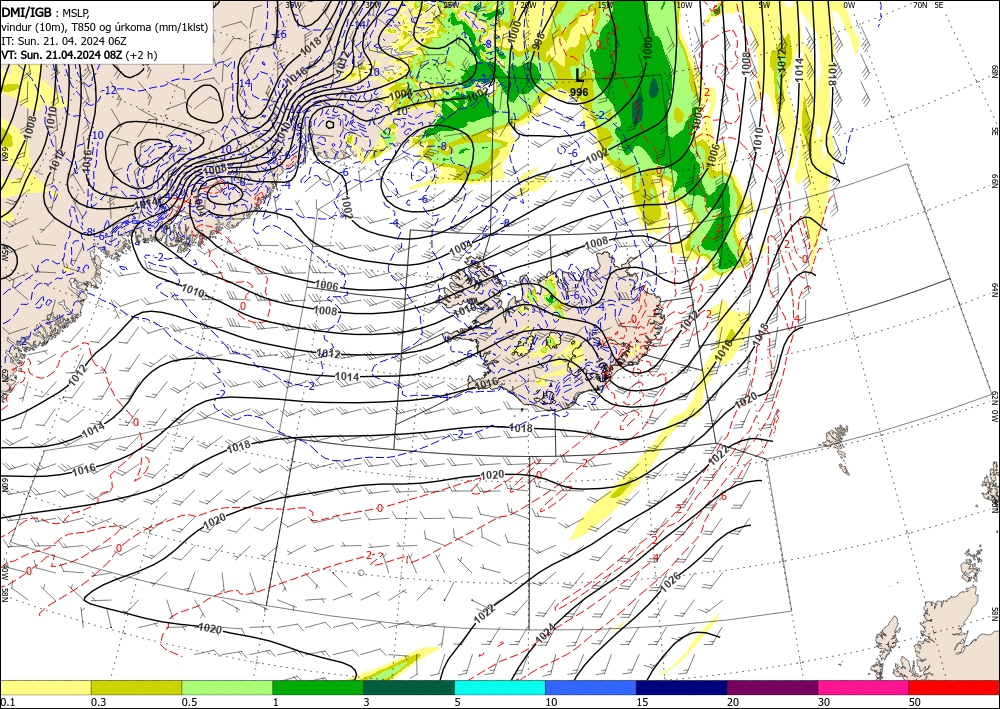Click the '62N 0W' label on the right edge
Screen dimensions: 1000x709
994,407
